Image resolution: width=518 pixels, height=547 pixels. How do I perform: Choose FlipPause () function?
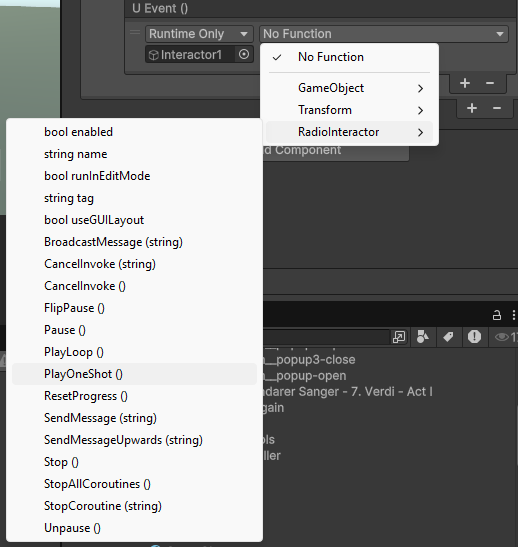pos(134,308)
